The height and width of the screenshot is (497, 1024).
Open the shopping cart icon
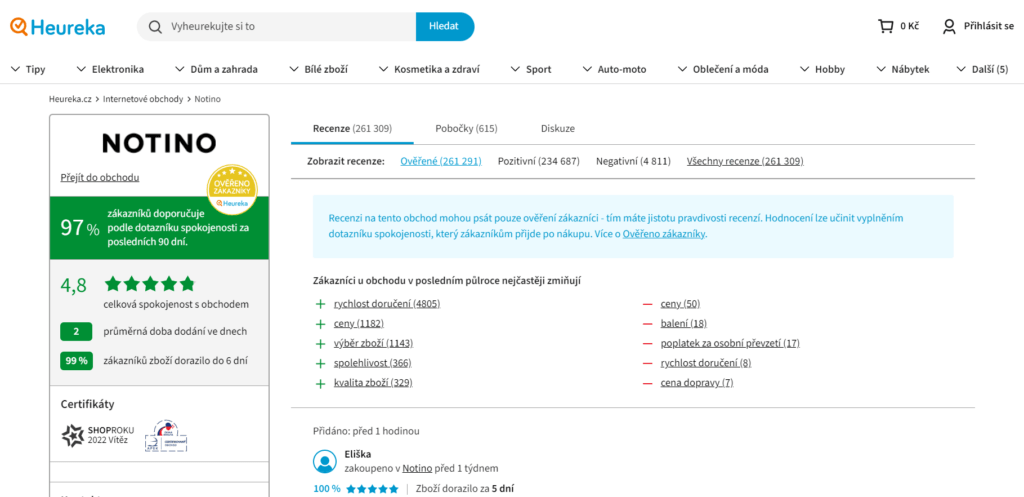coord(885,26)
